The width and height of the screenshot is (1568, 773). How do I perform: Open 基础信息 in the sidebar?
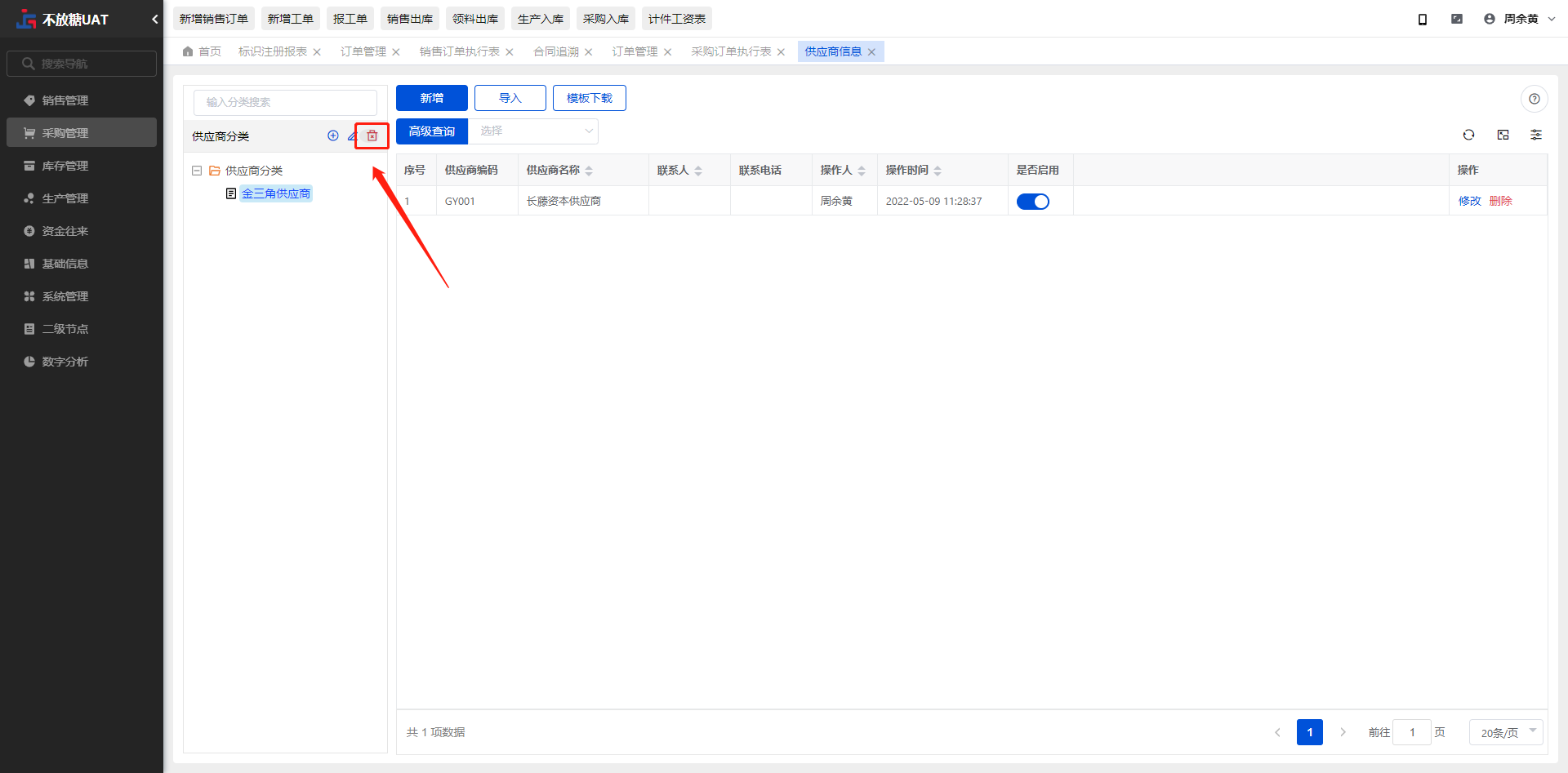tap(81, 263)
